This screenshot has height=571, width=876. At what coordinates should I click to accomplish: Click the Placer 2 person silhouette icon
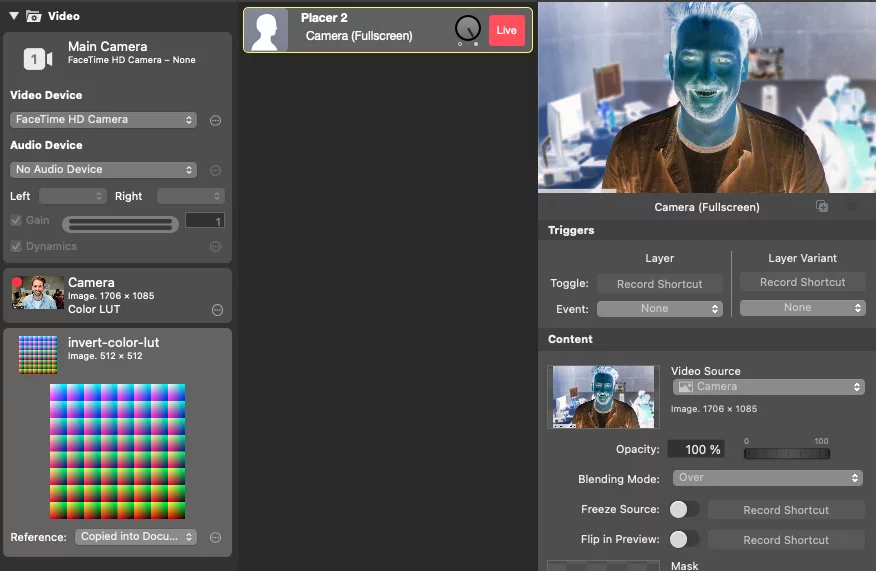coord(266,31)
